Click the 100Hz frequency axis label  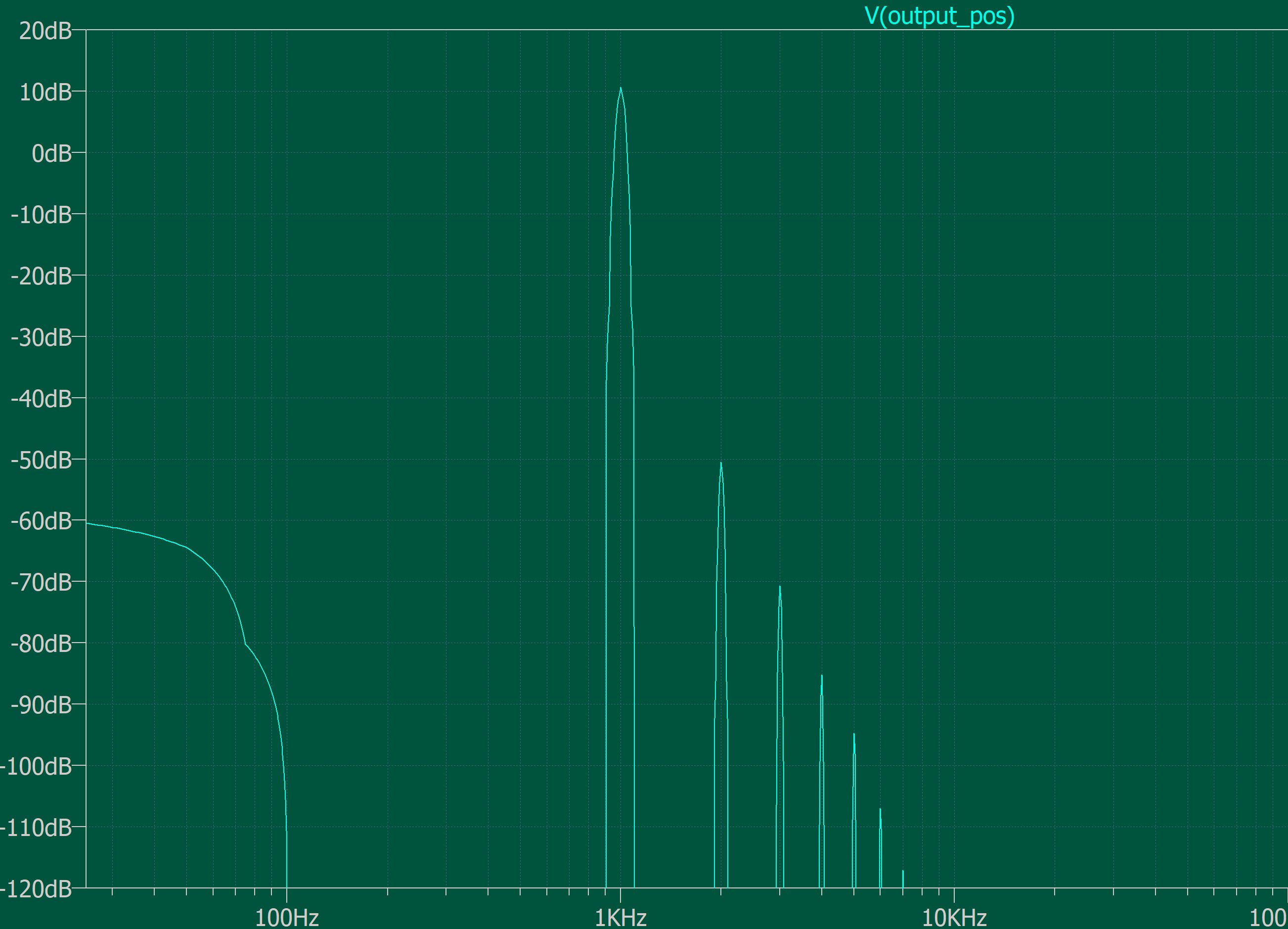(287, 918)
